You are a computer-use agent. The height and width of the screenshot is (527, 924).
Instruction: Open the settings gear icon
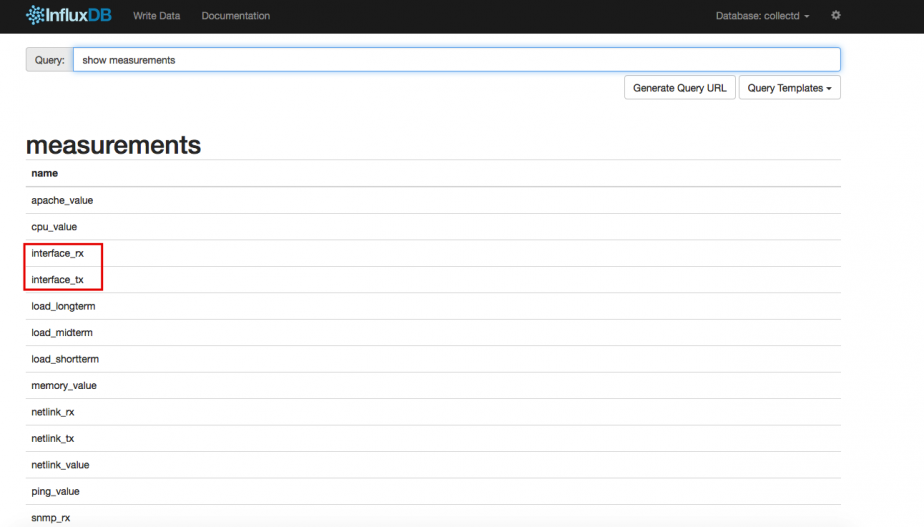coord(836,15)
